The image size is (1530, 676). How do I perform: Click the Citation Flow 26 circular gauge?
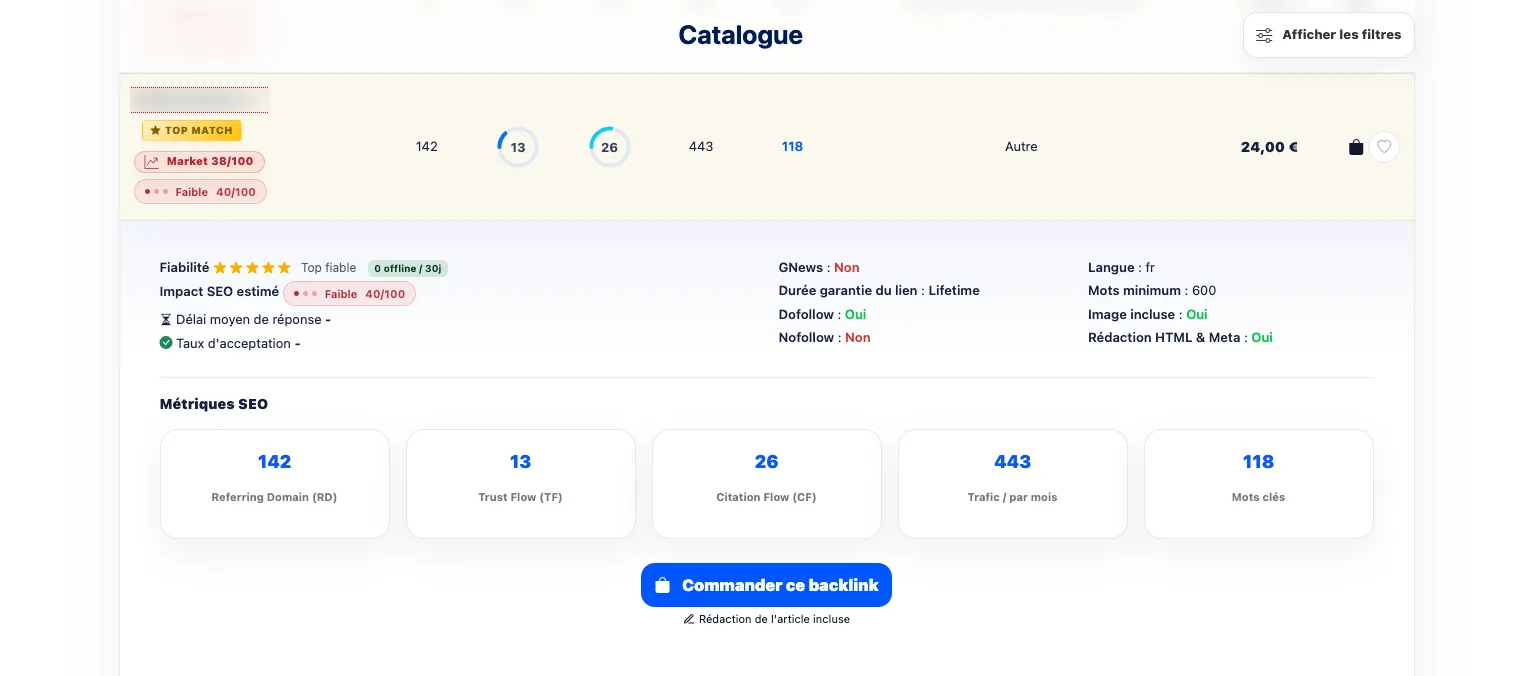(610, 147)
